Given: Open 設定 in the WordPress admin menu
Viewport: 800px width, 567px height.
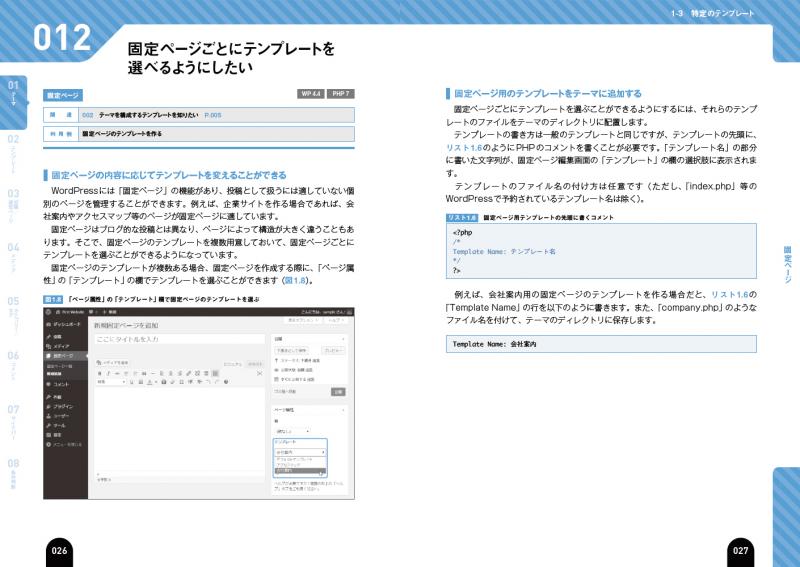Looking at the screenshot, I should (x=54, y=435).
